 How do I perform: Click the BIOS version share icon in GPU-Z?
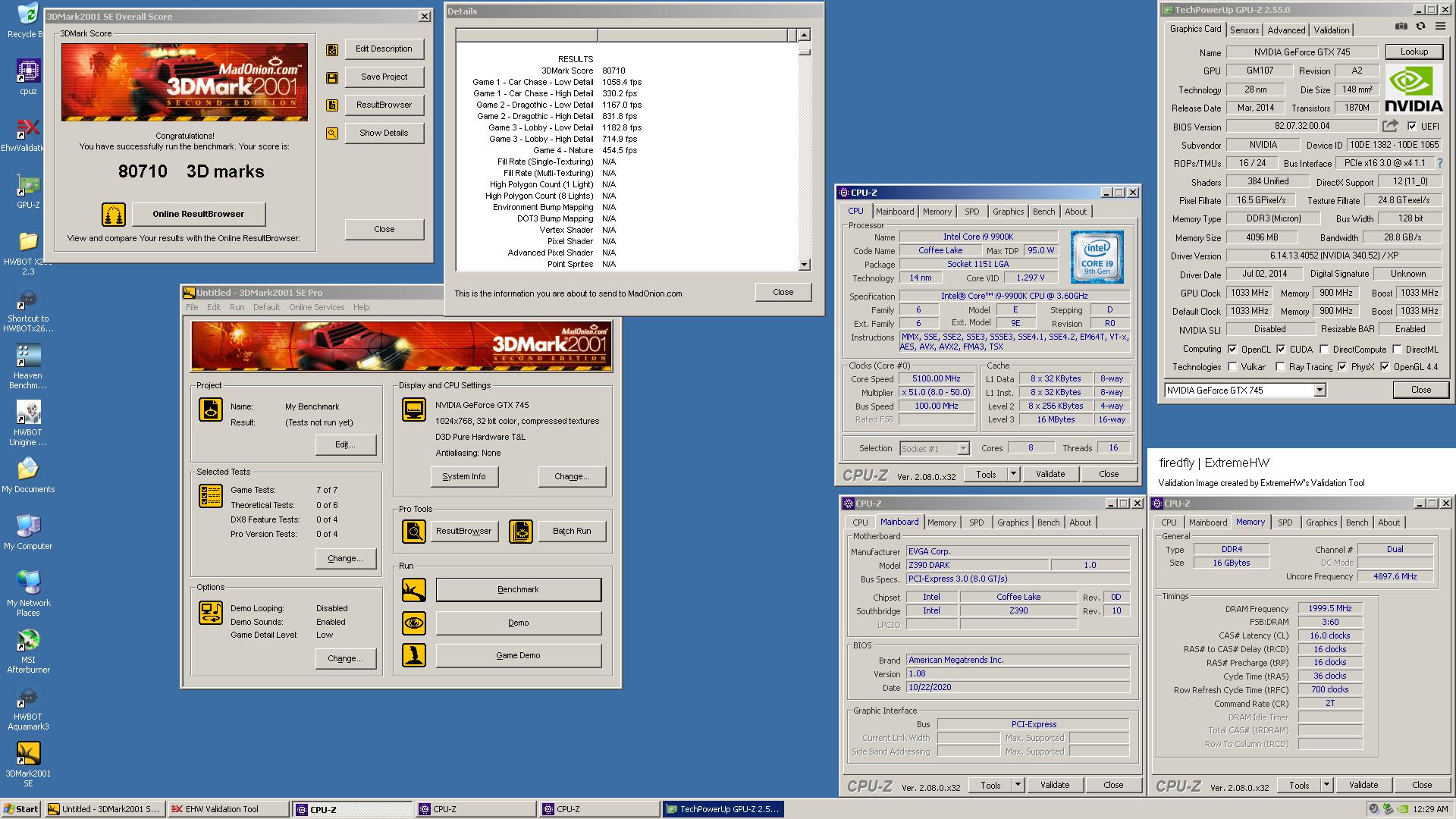pos(1390,126)
